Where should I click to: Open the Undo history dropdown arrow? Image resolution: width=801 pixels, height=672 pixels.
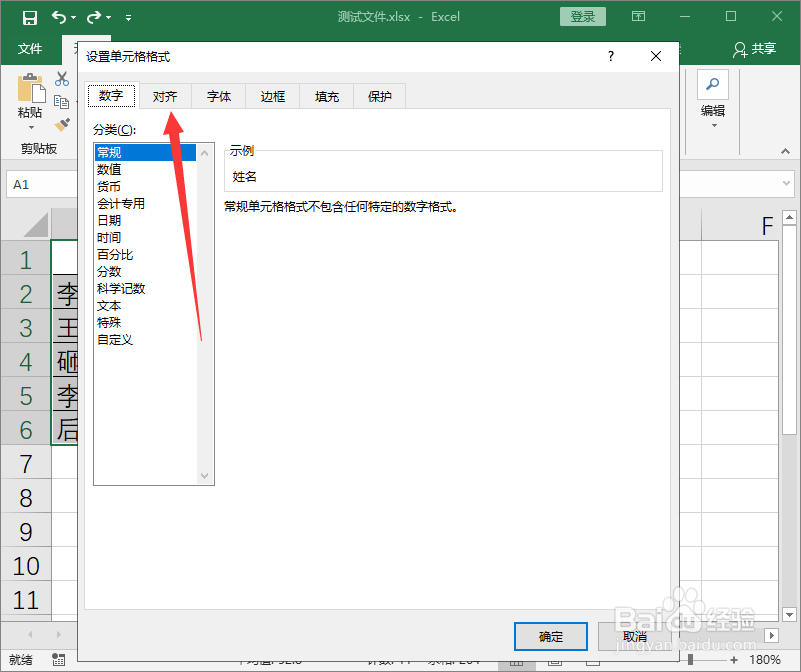pyautogui.click(x=74, y=18)
